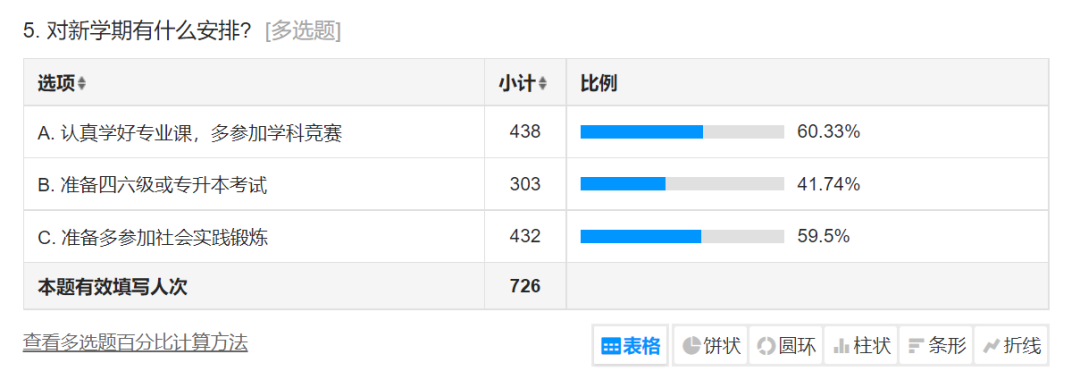Sort by 小计 column arrows
Screen dimensions: 1080x388
pyautogui.click(x=543, y=83)
